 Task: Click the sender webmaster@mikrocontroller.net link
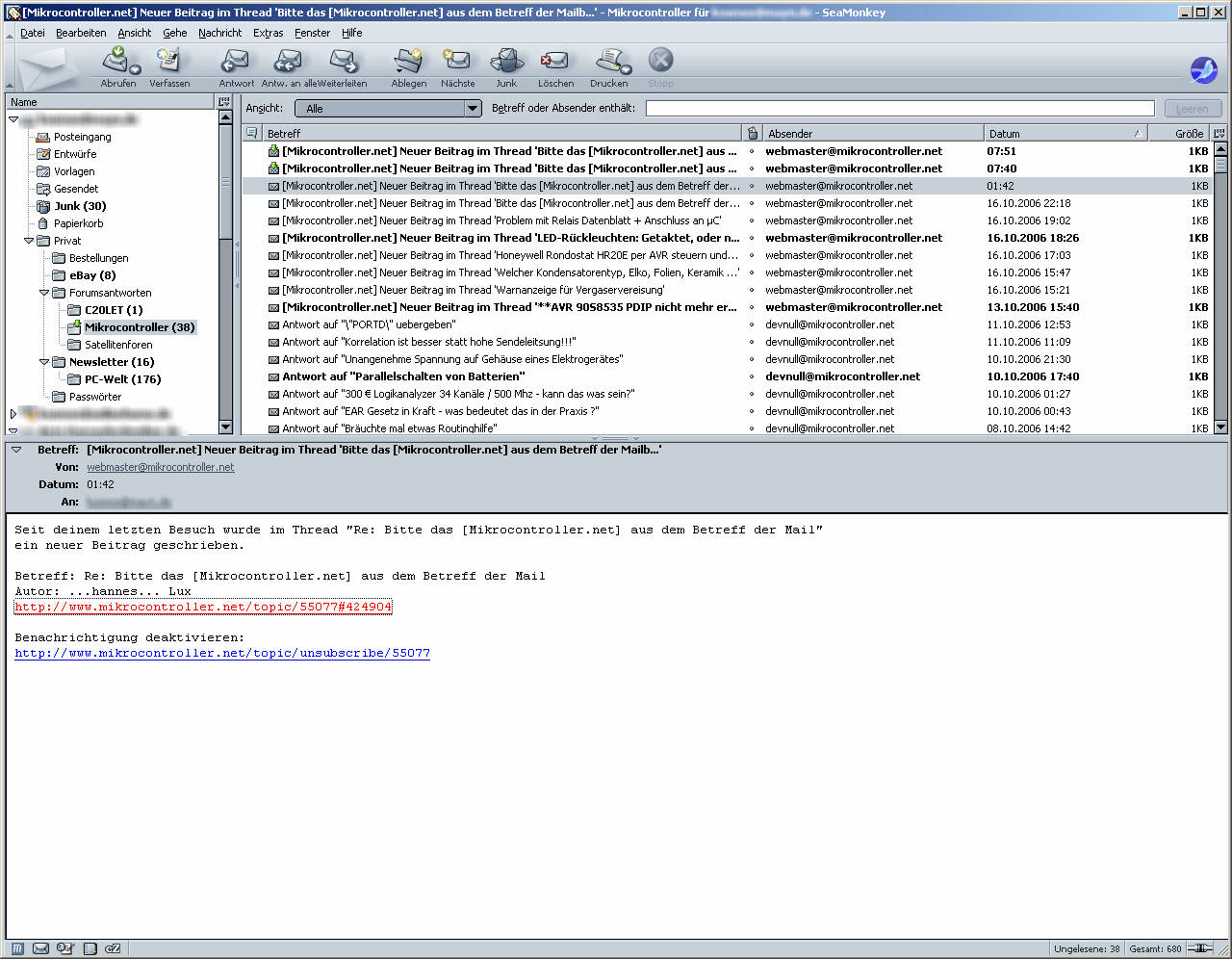[161, 467]
